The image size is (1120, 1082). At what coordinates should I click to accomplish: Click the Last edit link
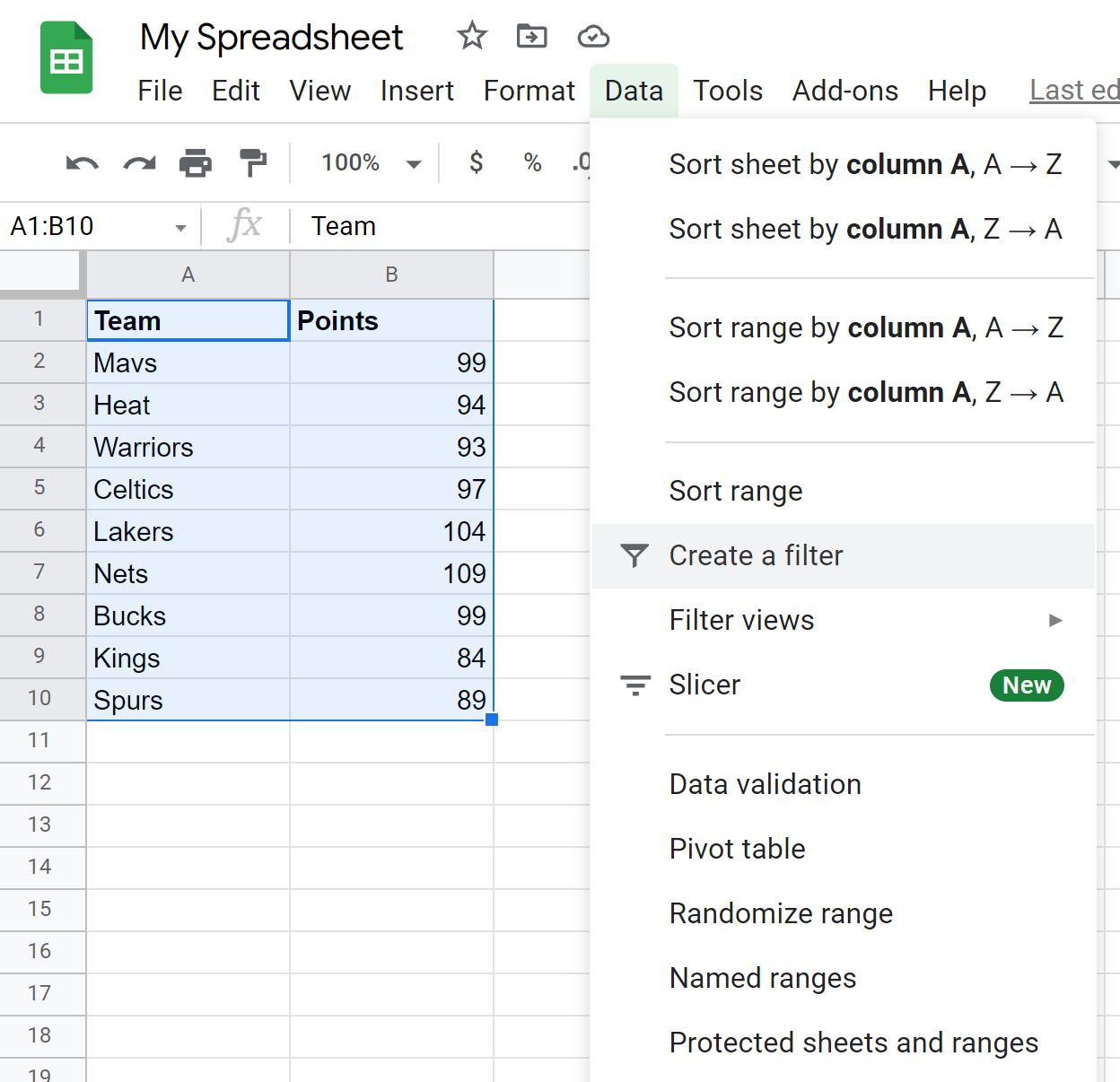[1073, 91]
